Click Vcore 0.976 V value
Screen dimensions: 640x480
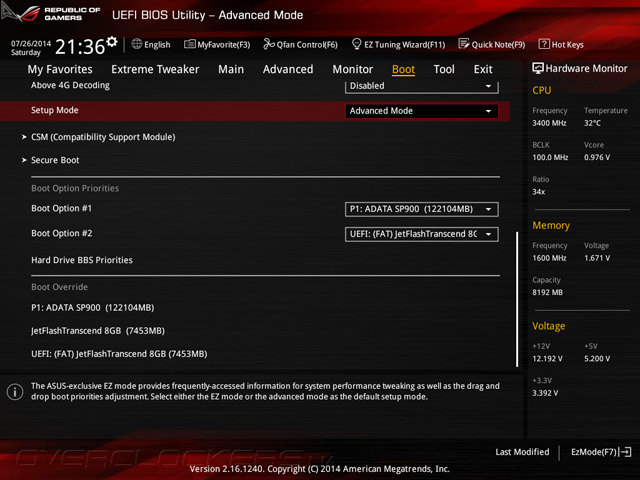(x=597, y=157)
